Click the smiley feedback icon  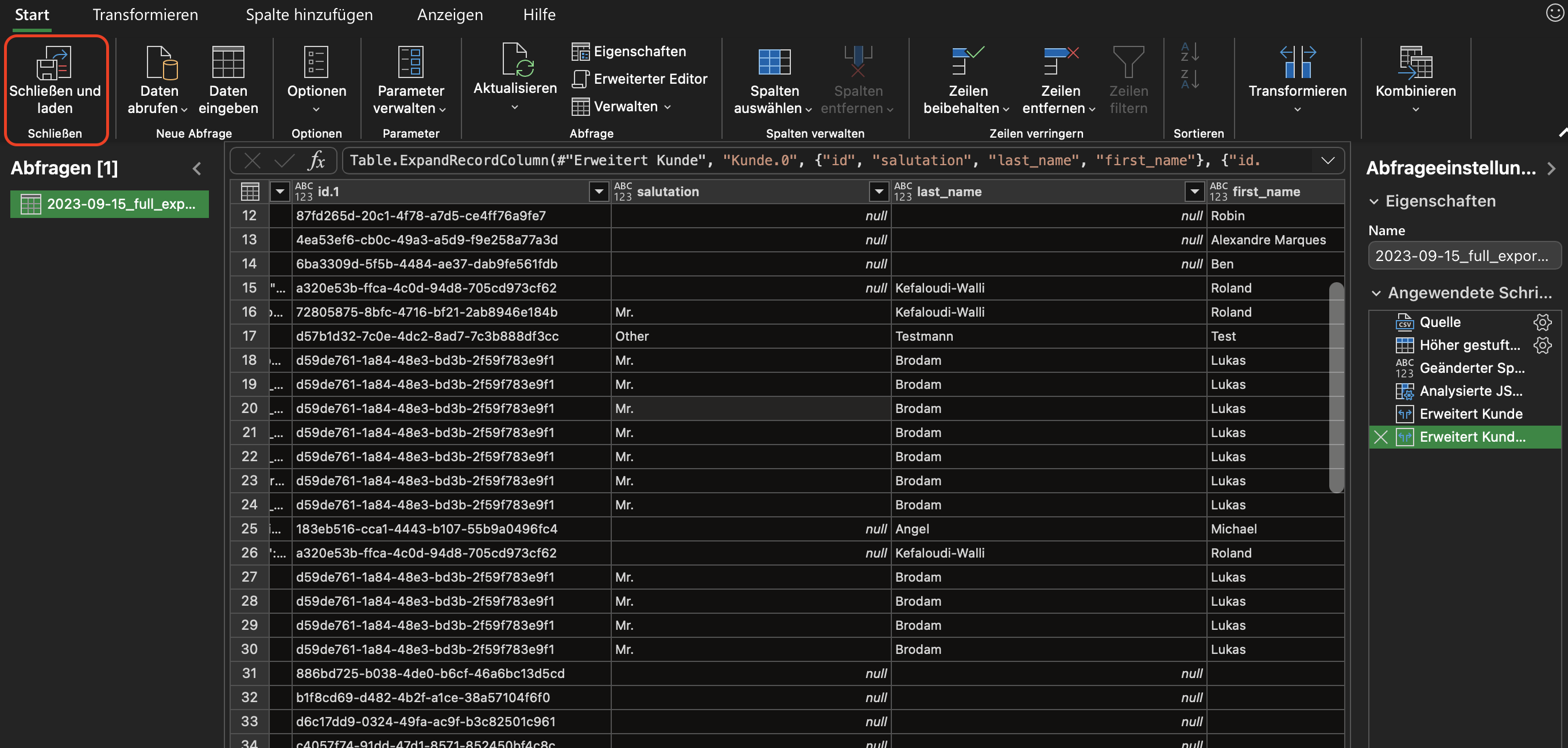tap(1555, 12)
